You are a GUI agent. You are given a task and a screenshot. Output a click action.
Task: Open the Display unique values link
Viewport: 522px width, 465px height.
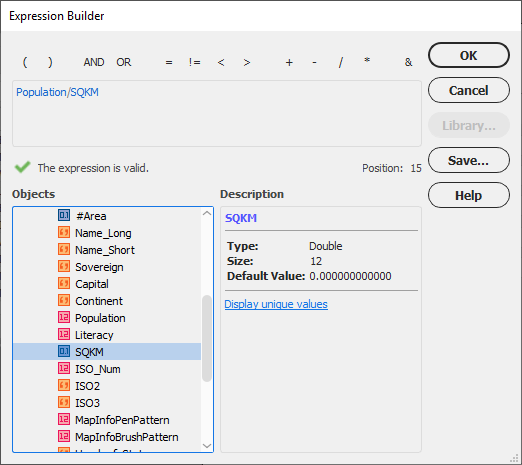point(276,304)
